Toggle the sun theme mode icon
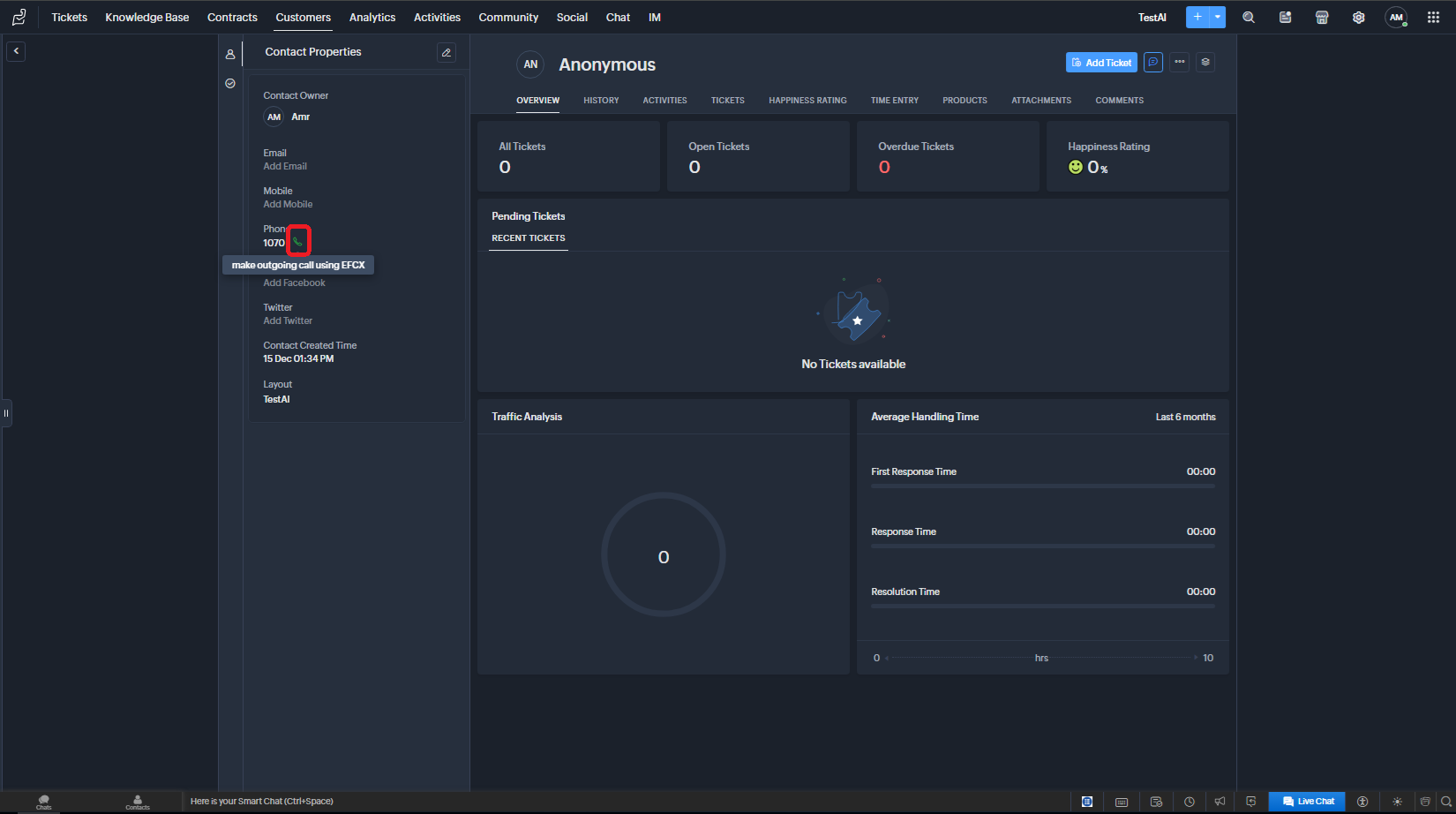This screenshot has width=1456, height=814. (x=1397, y=802)
